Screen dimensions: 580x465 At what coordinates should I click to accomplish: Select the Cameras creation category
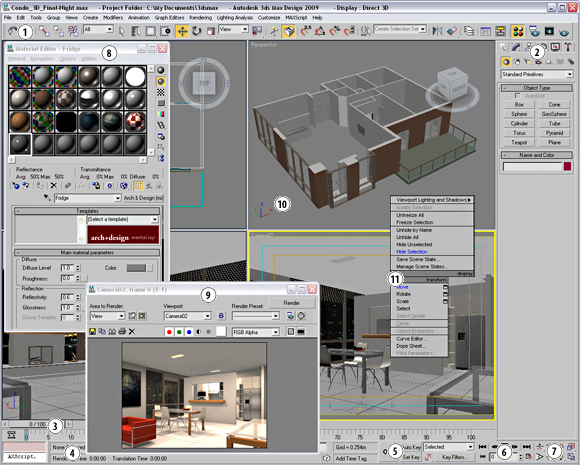[538, 62]
